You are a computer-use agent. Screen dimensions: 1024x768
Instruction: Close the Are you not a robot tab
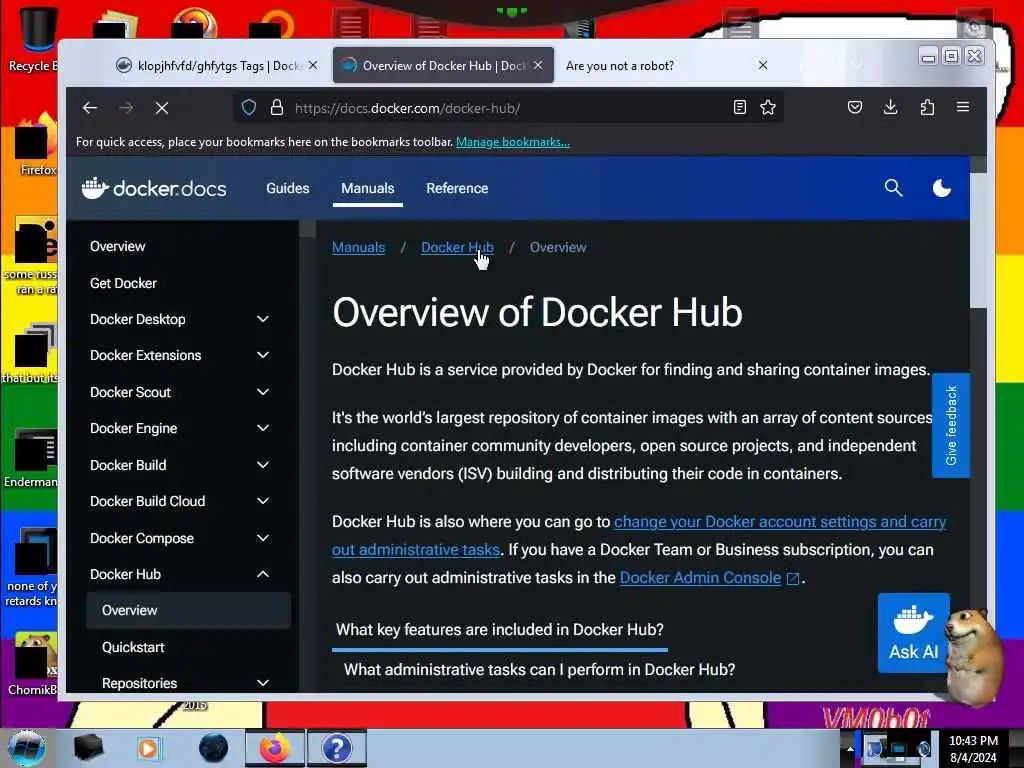click(x=763, y=65)
